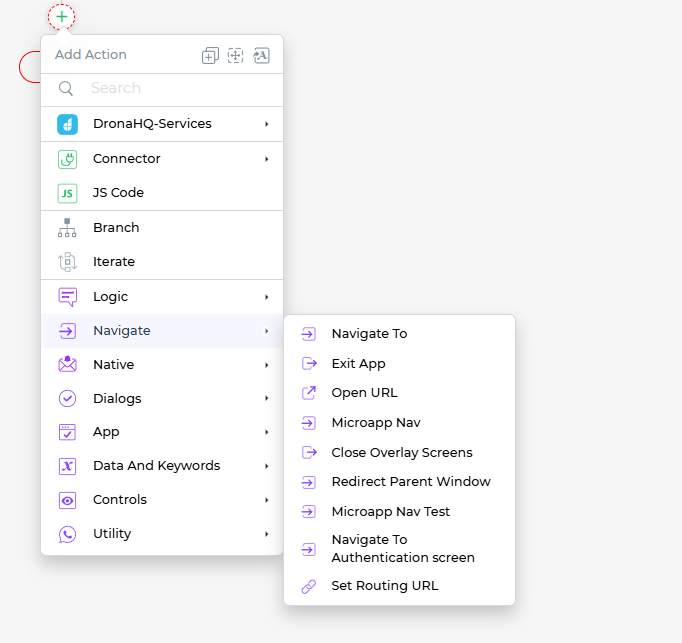682x643 pixels.
Task: Open the Utility category
Action: coord(162,534)
